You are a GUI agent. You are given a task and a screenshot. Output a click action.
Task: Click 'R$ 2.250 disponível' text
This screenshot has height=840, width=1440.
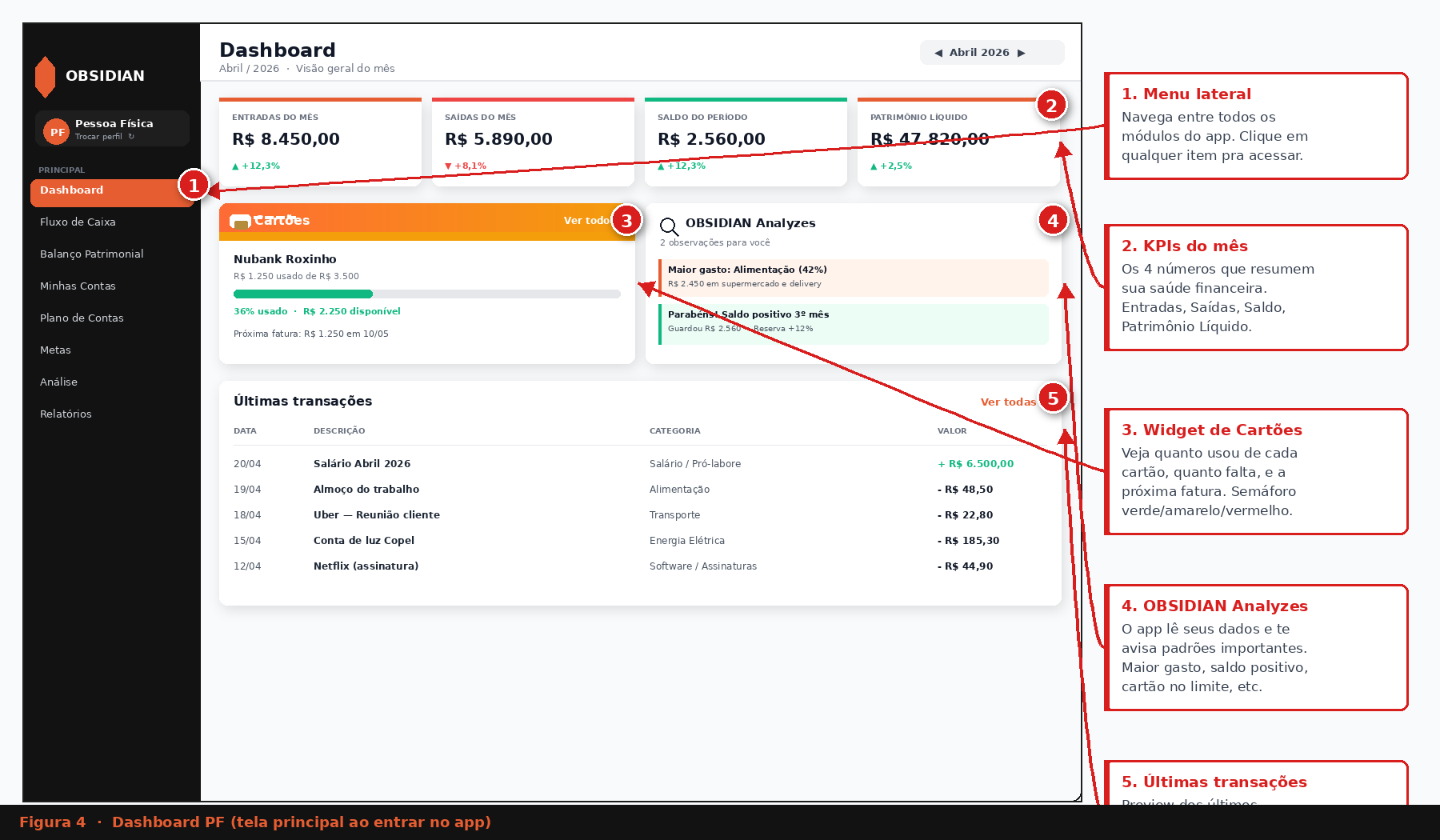tap(351, 312)
